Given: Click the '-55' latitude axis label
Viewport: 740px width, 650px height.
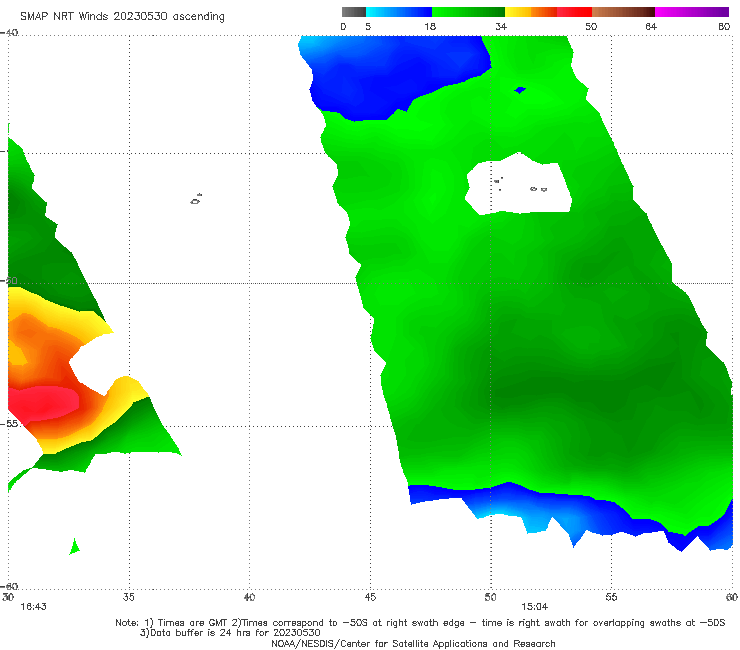Looking at the screenshot, I should 9,424.
